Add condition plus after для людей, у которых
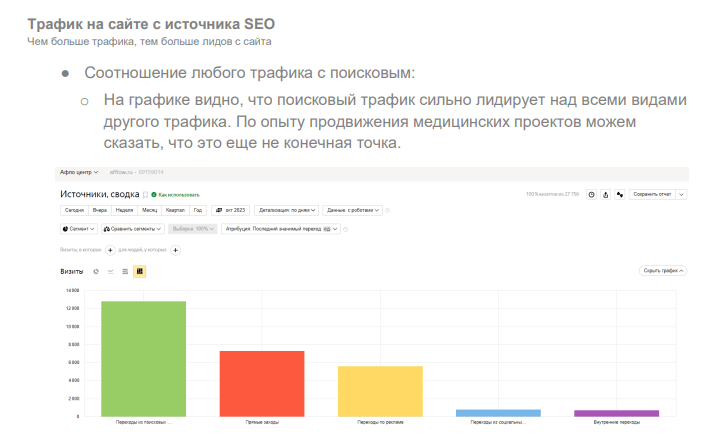The image size is (711, 446). [175, 250]
